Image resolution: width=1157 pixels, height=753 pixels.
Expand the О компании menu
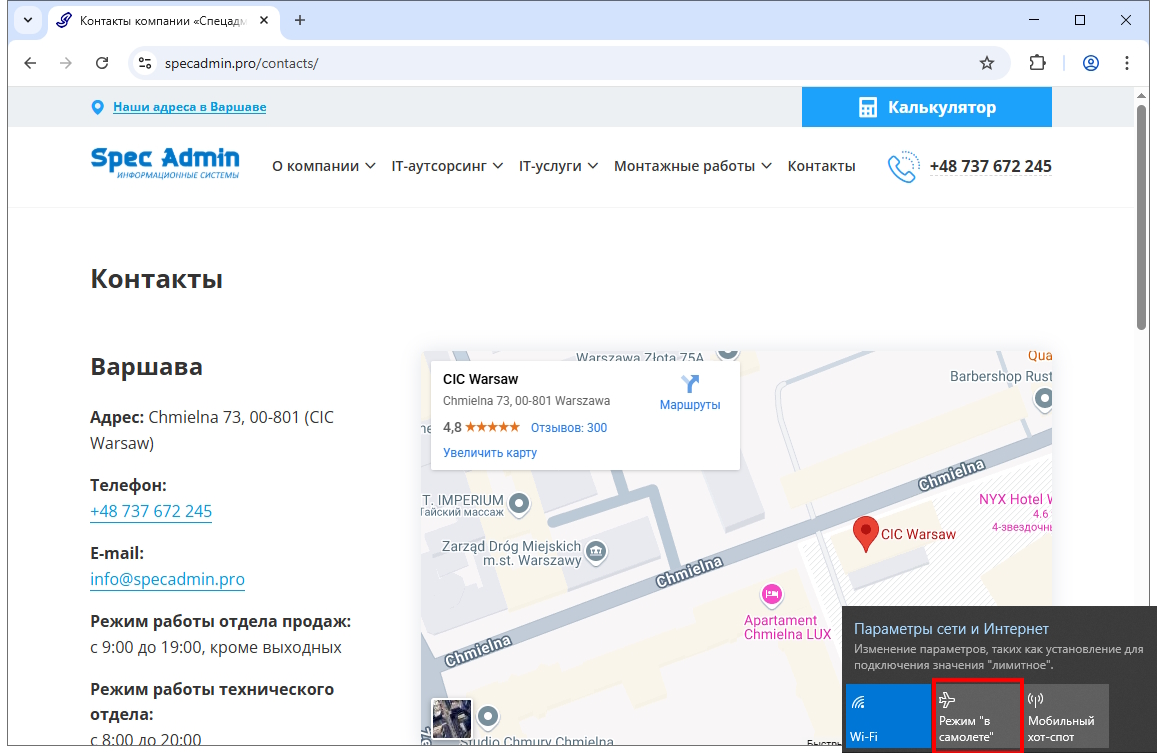pos(324,166)
